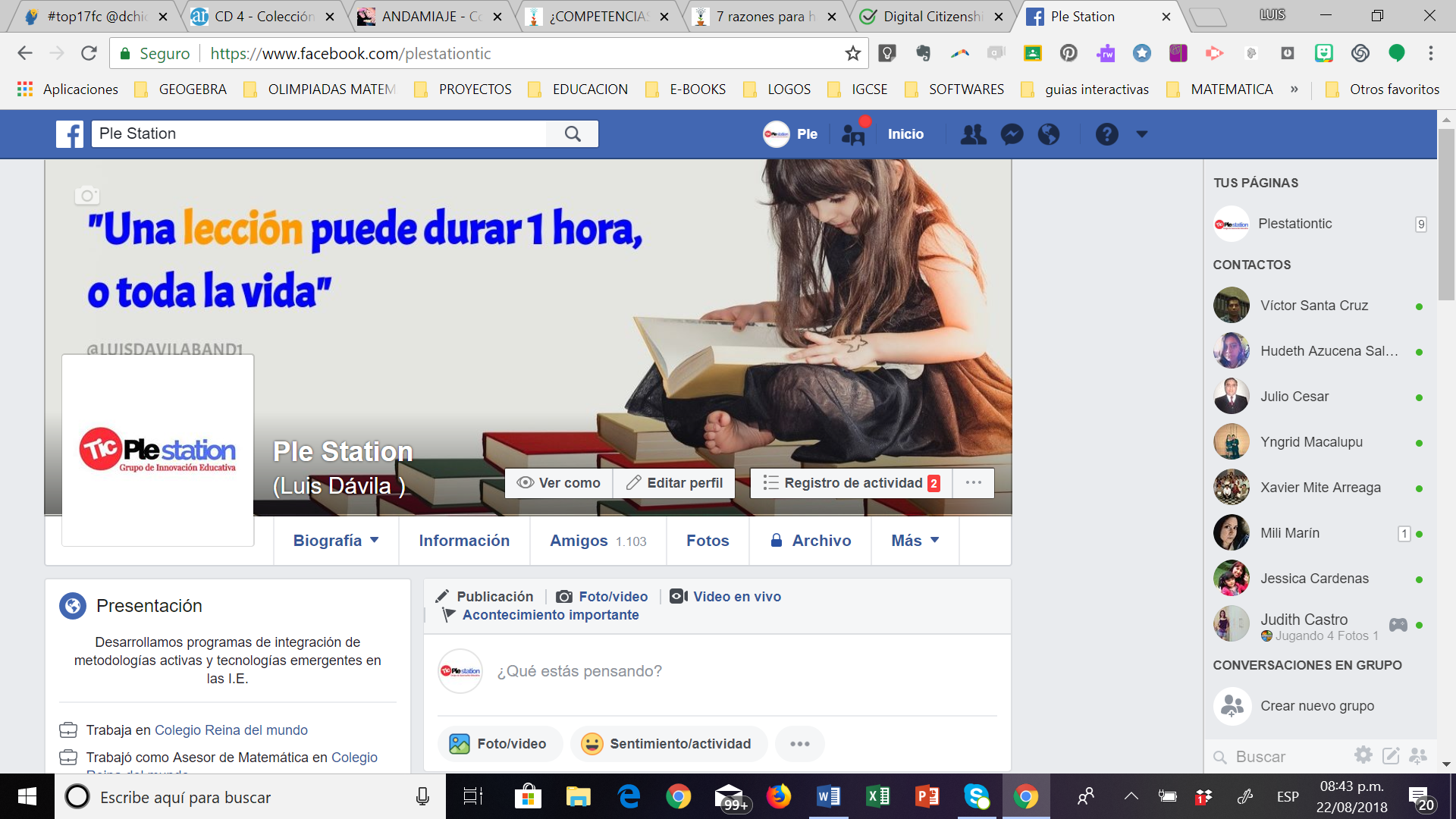1456x819 pixels.
Task: Click Apps grid icon in bookmarks bar
Action: [25, 89]
